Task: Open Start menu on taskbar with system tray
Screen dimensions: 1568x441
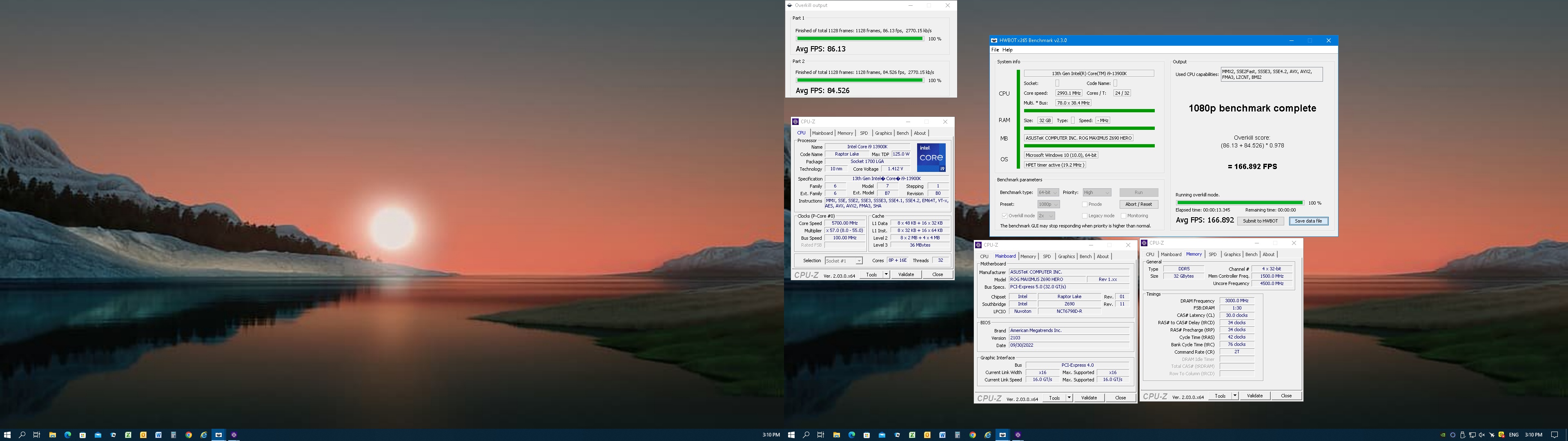Action: point(791,435)
